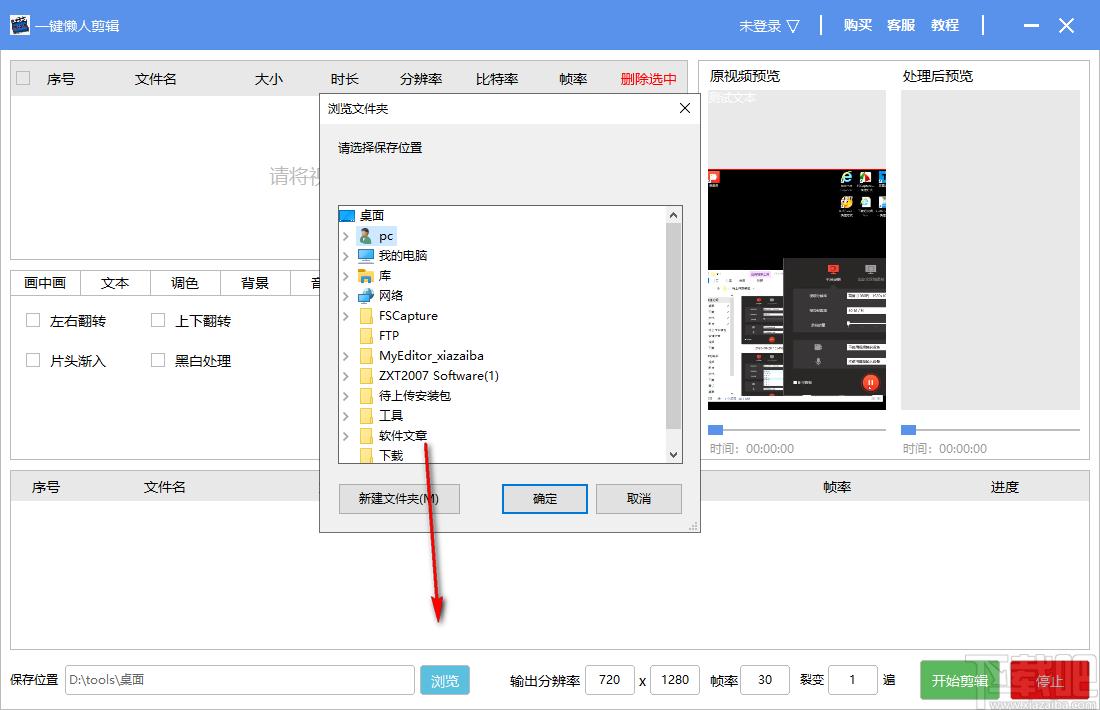The image size is (1100, 710).
Task: Click the 软件文章 folder icon
Action: point(365,436)
